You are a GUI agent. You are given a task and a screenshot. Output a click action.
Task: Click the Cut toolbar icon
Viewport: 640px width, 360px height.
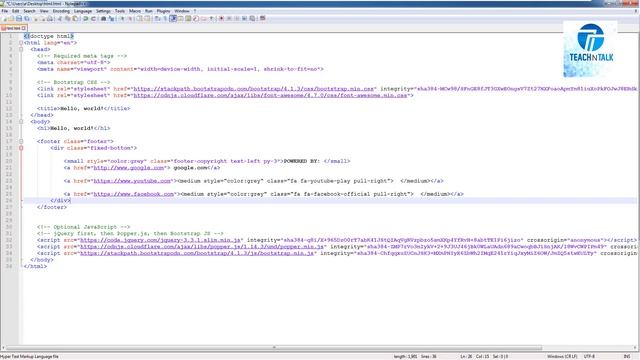(x=59, y=18)
